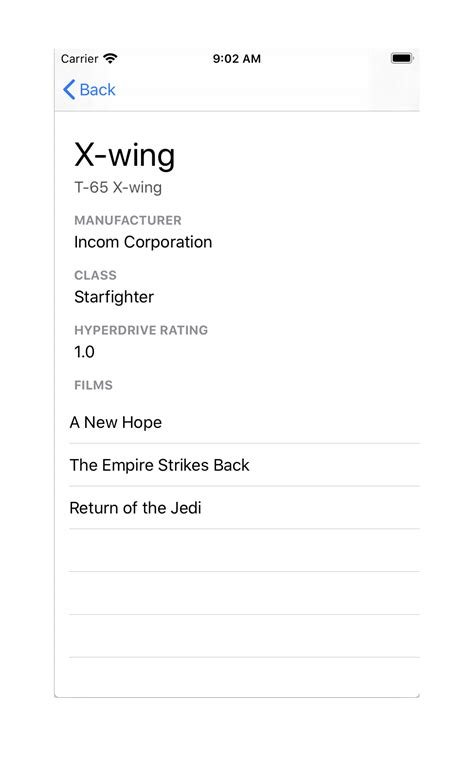Select The Empire Strikes Back row
Viewport: 474px width, 779px height.
(x=237, y=465)
